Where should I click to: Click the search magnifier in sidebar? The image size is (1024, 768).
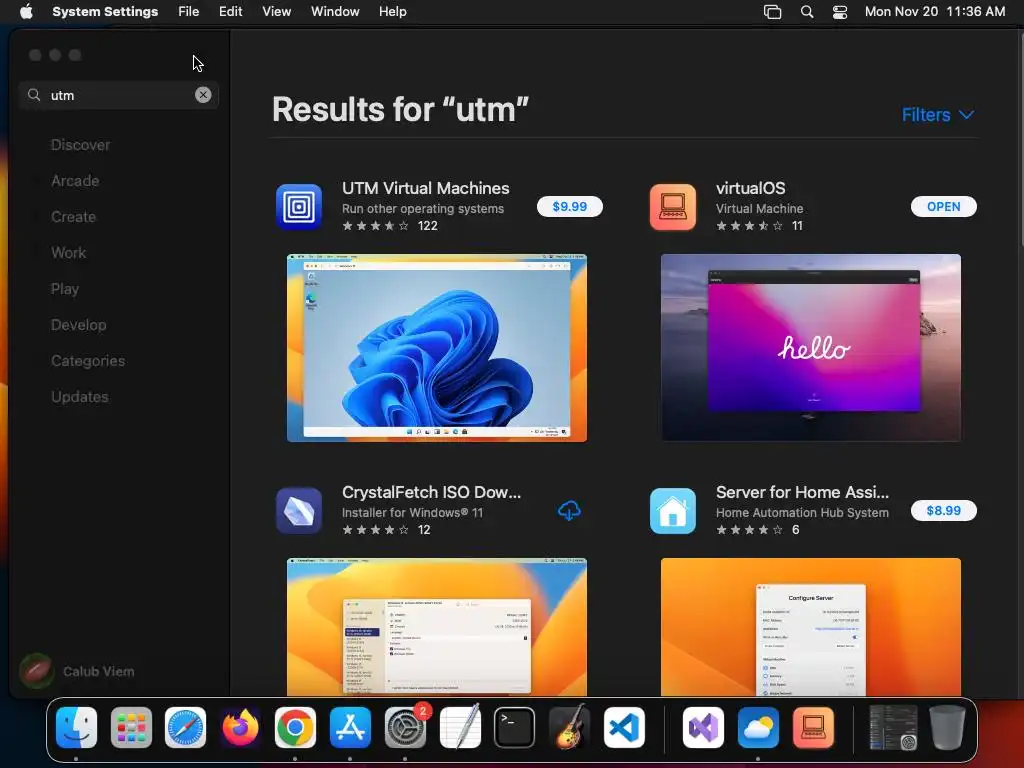(x=34, y=95)
